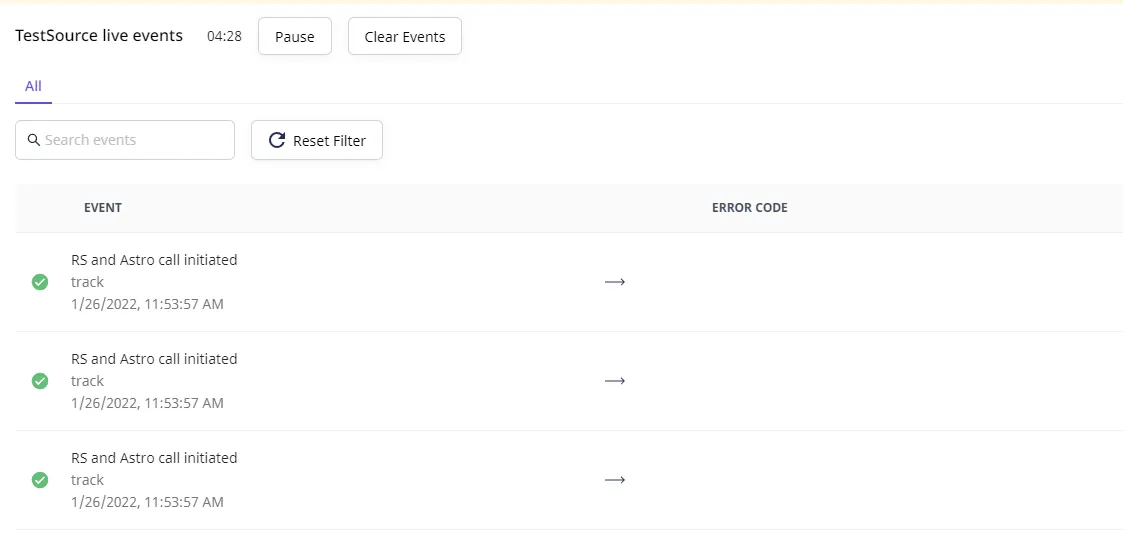This screenshot has height=560, width=1123.
Task: Click the circular refresh icon beside Reset Filter
Action: (277, 140)
